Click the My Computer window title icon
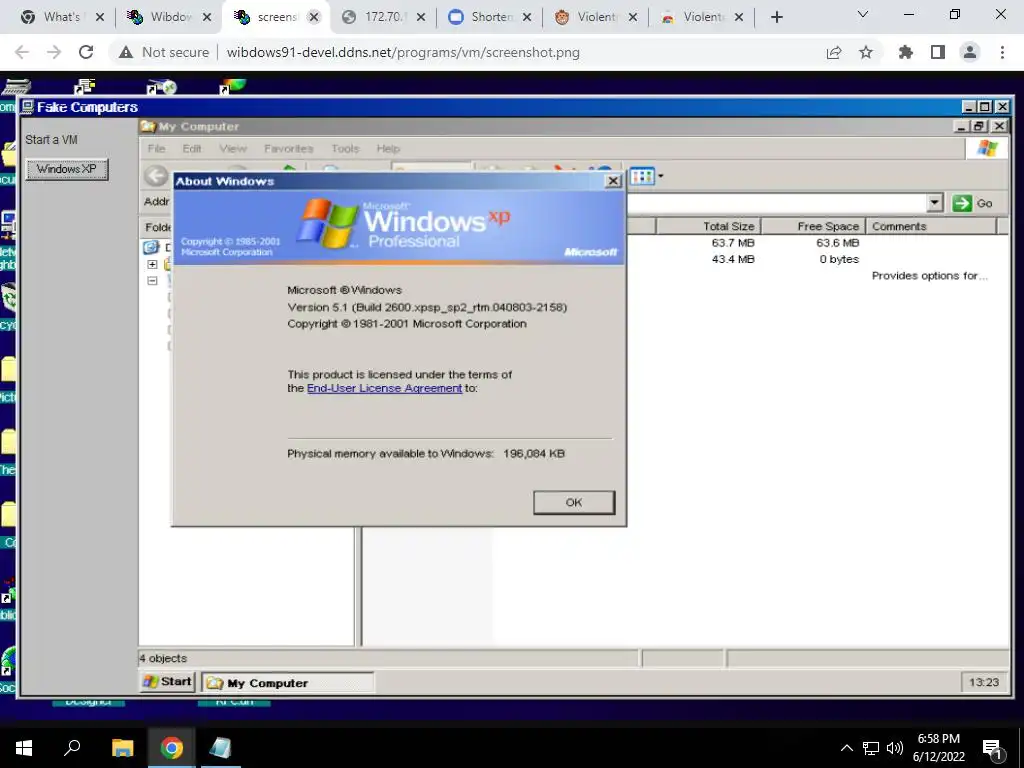The height and width of the screenshot is (768, 1024). click(148, 127)
